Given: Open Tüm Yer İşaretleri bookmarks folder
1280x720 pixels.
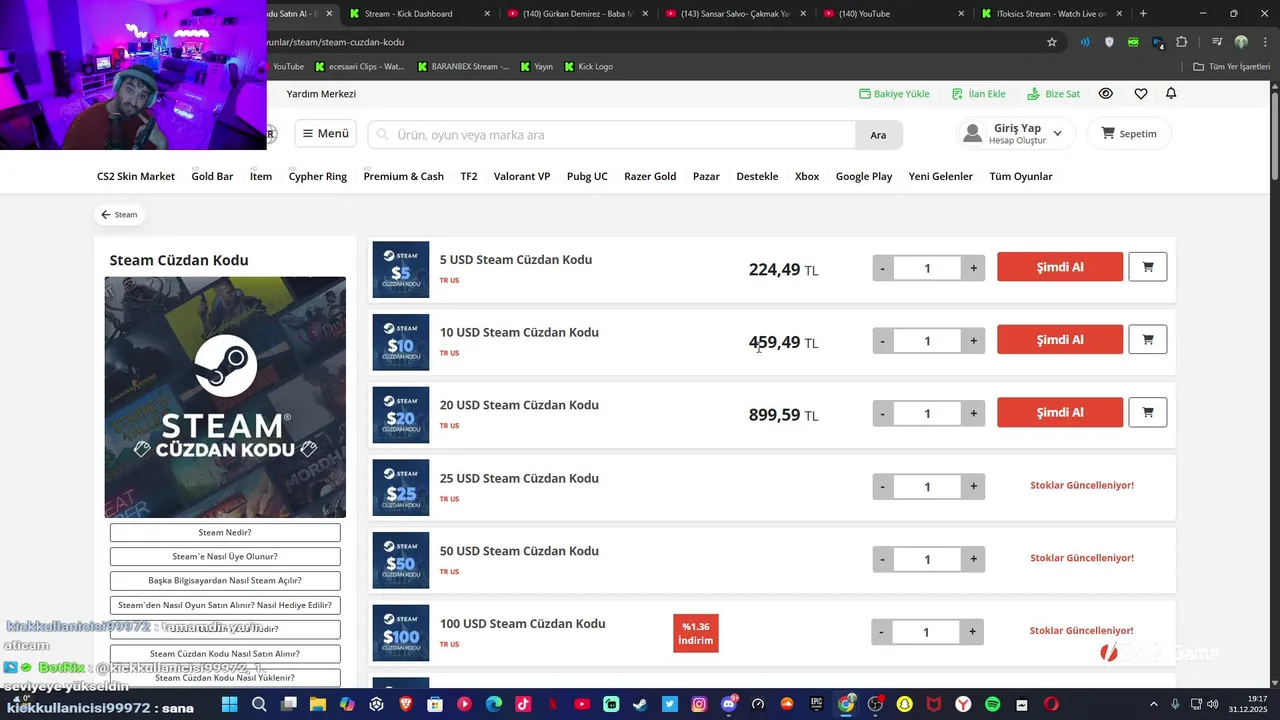Looking at the screenshot, I should click(x=1232, y=66).
